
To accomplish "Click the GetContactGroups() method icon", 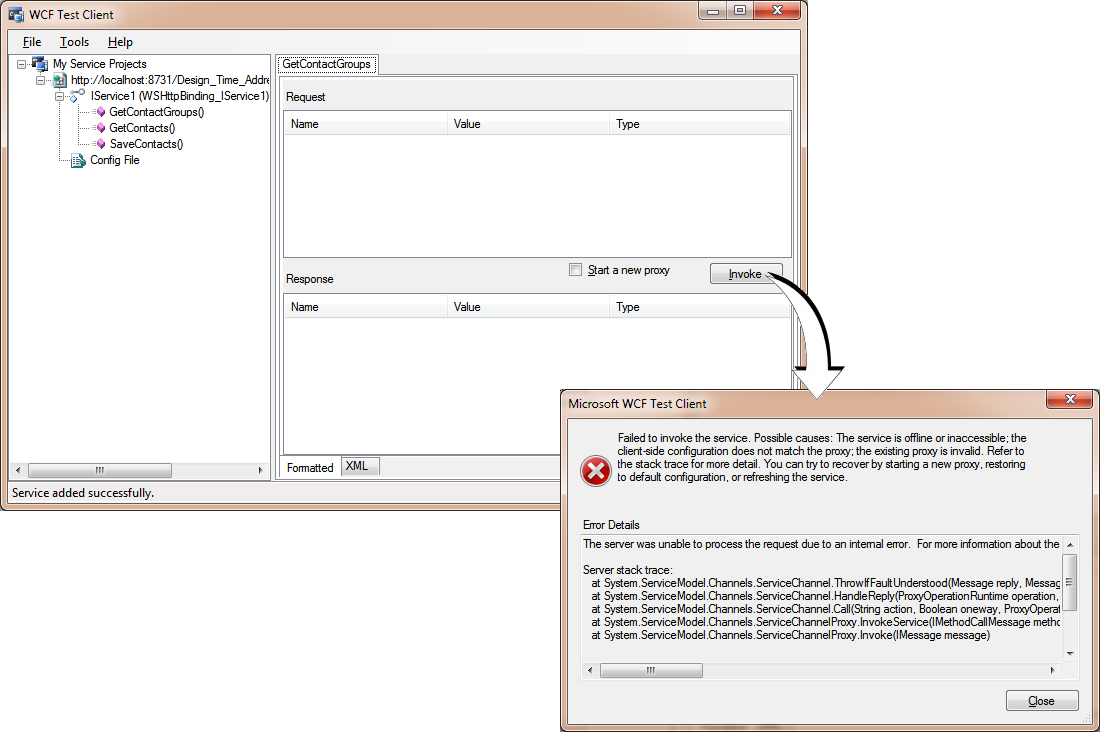I will (100, 112).
